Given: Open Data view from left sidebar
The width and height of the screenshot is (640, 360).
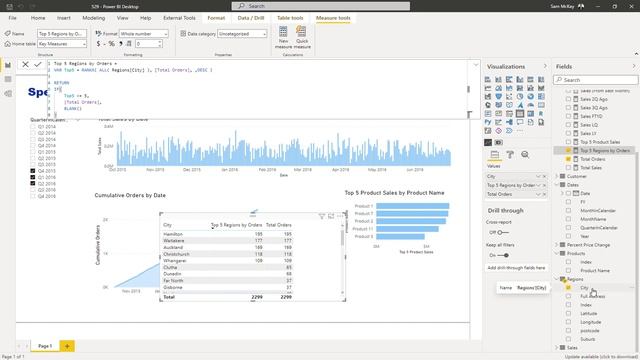Looking at the screenshot, I should (x=8, y=79).
